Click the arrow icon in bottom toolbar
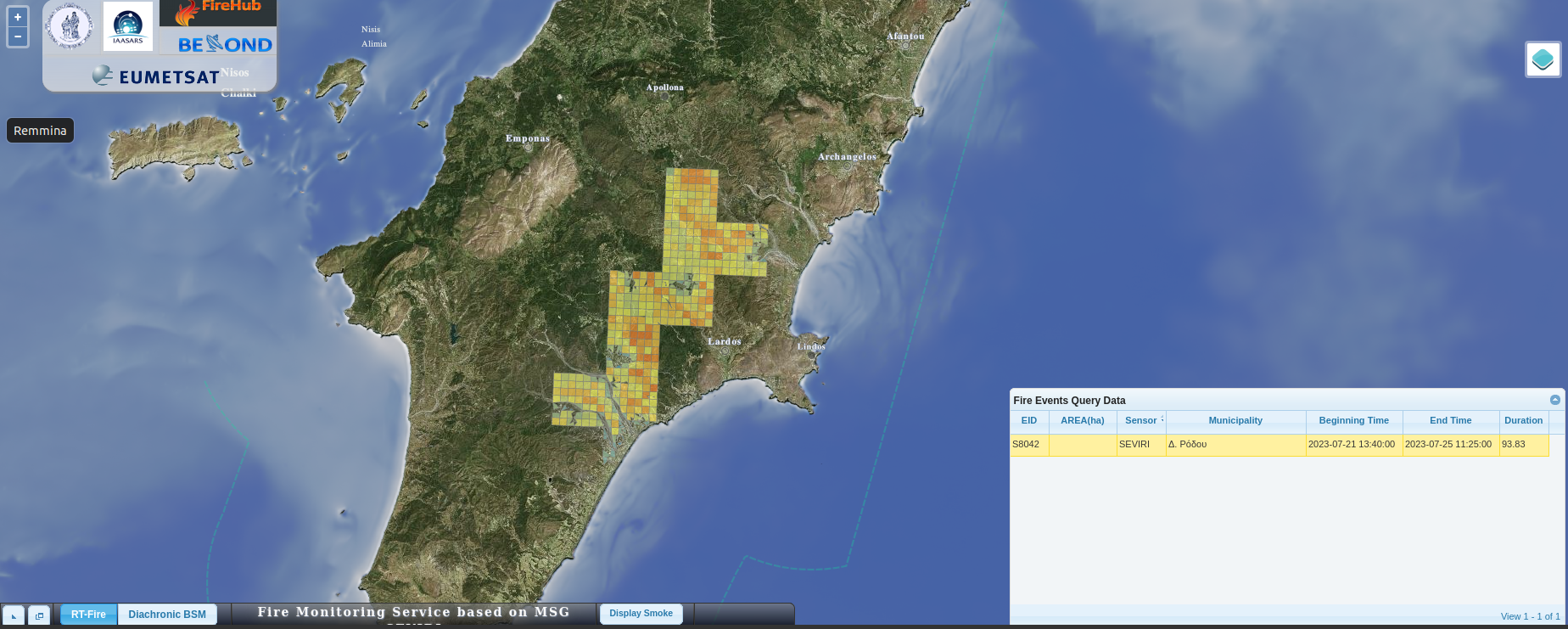Image resolution: width=1568 pixels, height=629 pixels. [x=14, y=615]
